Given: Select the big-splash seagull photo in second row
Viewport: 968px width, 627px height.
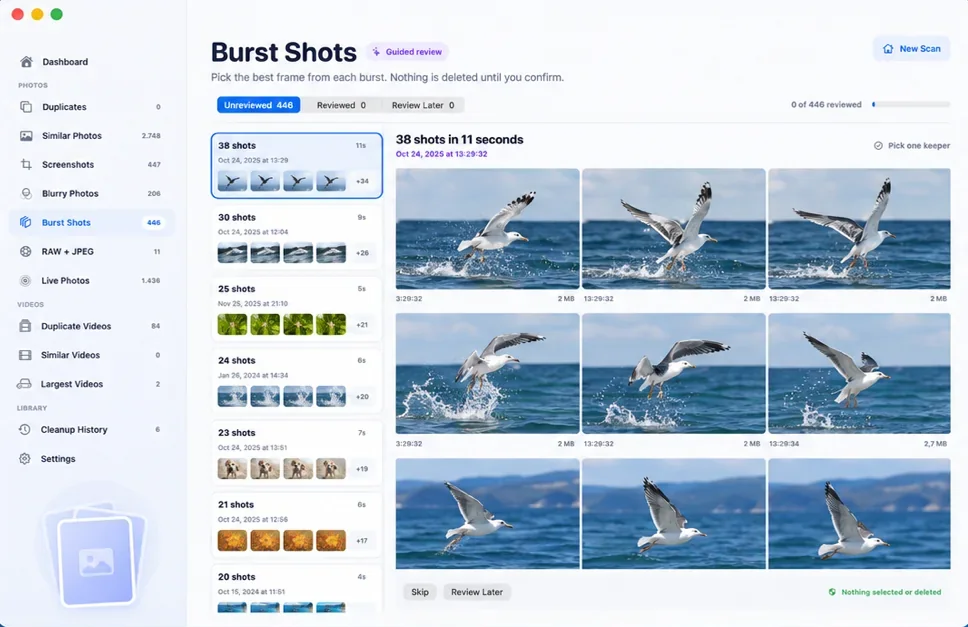Looking at the screenshot, I should point(487,373).
